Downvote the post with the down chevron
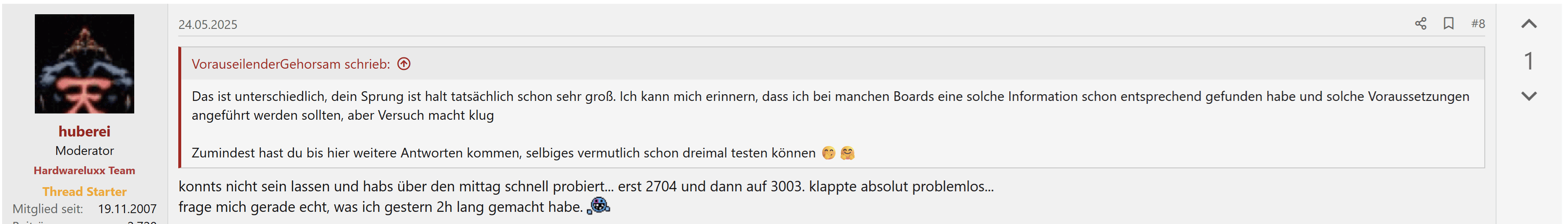This screenshot has height=224, width=1568. (1529, 96)
